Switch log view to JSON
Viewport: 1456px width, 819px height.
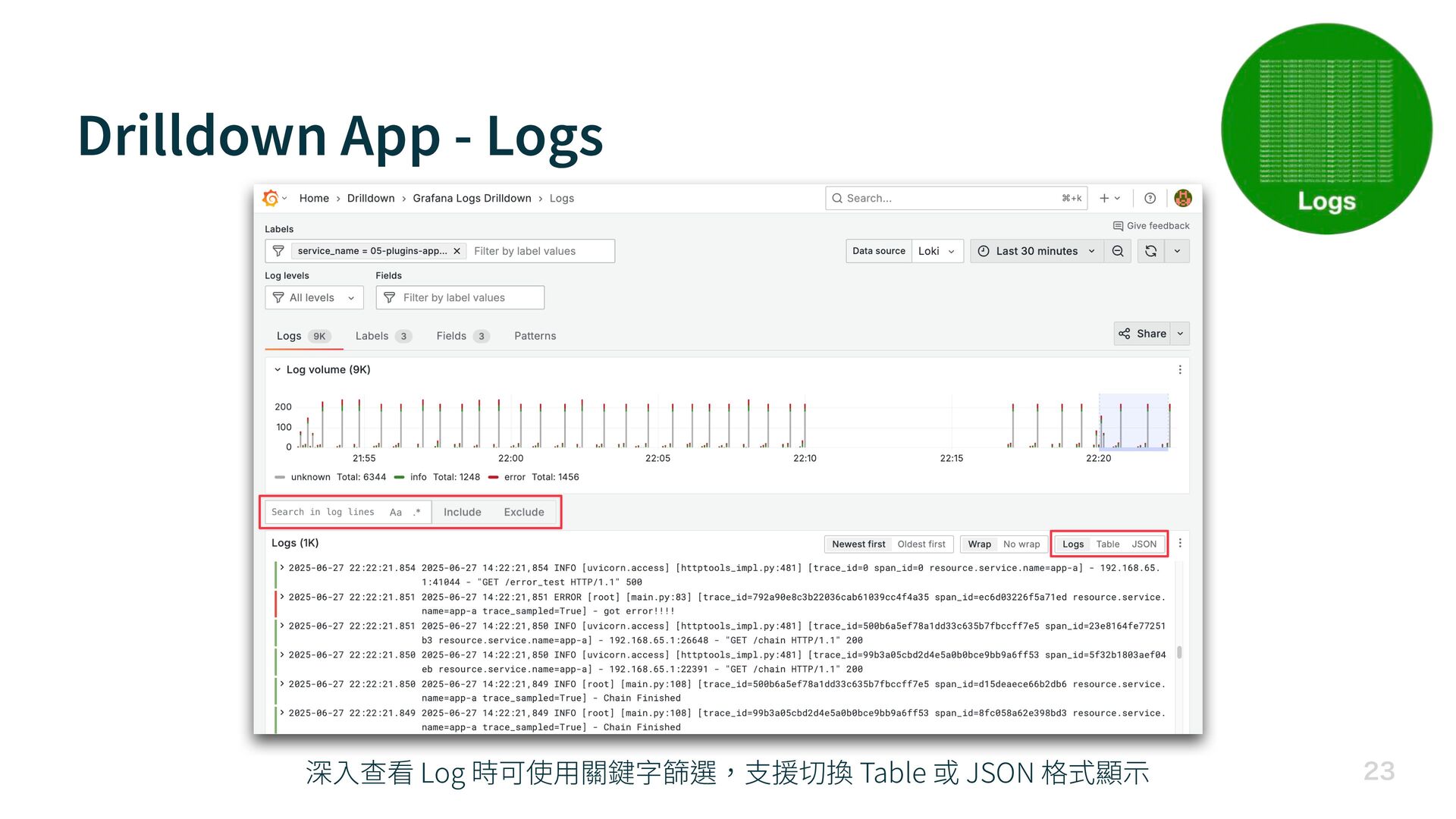coord(1144,544)
